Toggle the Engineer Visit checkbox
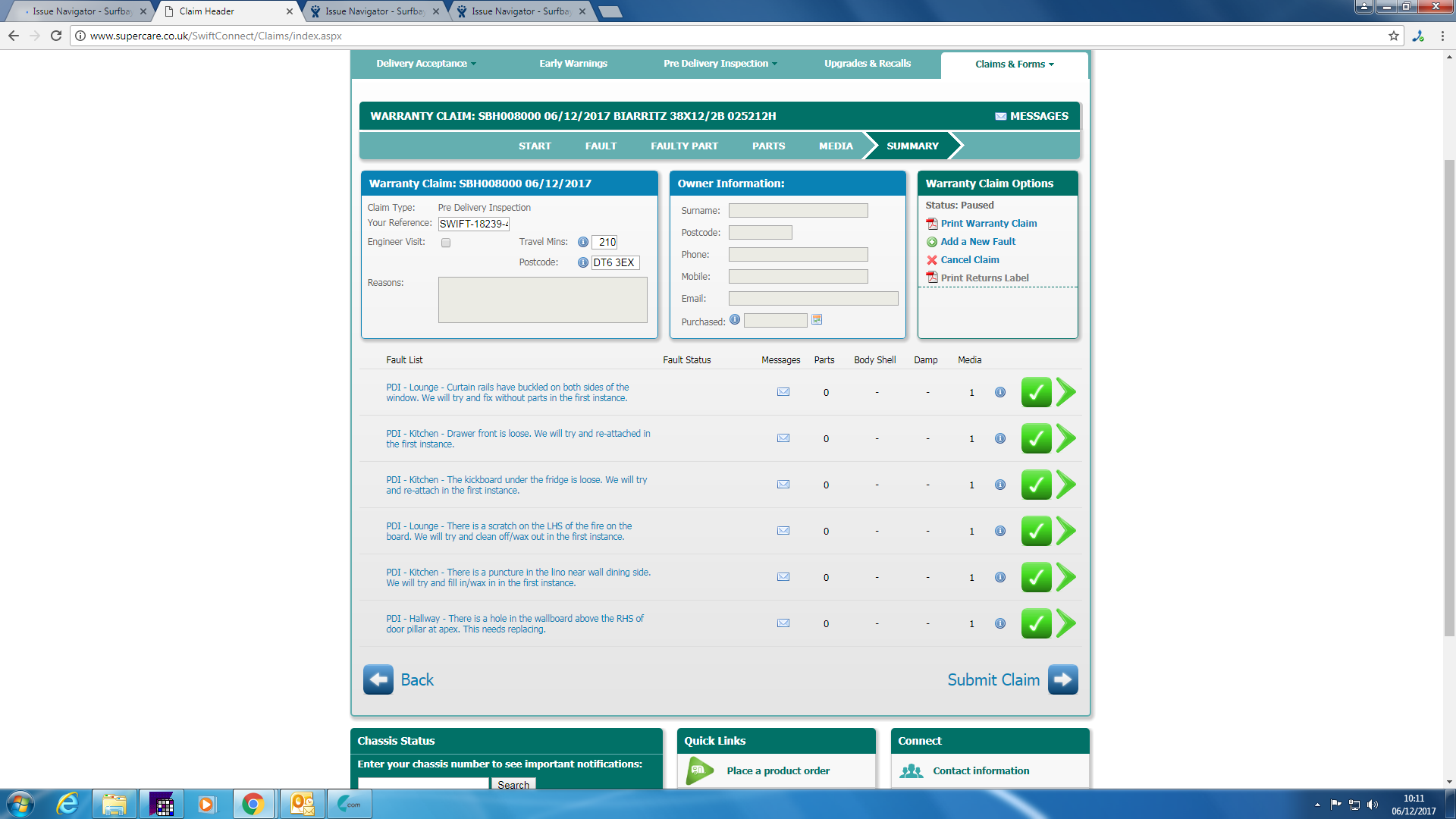1456x819 pixels. pos(446,243)
